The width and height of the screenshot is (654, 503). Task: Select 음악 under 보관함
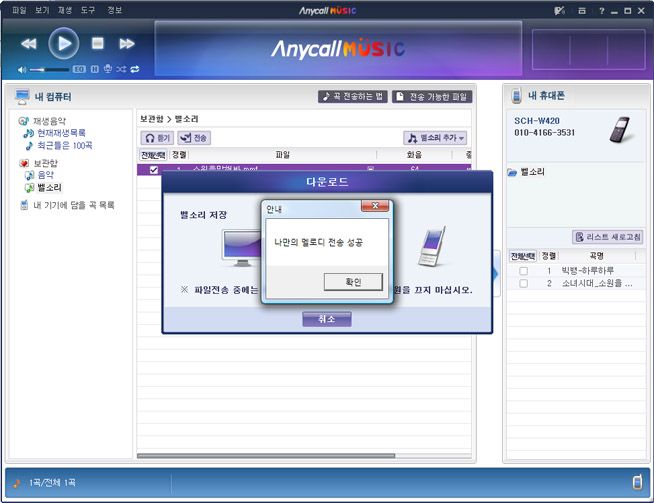click(45, 175)
